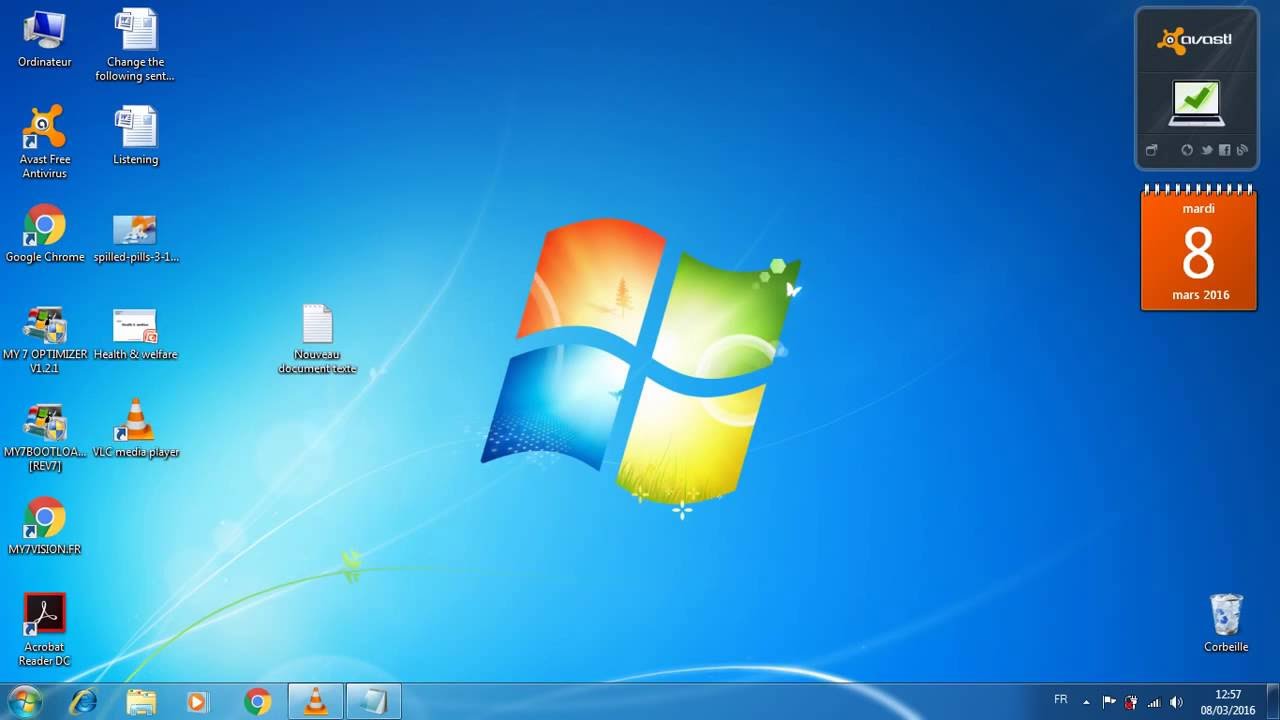1280x720 pixels.
Task: Launch Google Chrome from the taskbar
Action: tap(257, 702)
